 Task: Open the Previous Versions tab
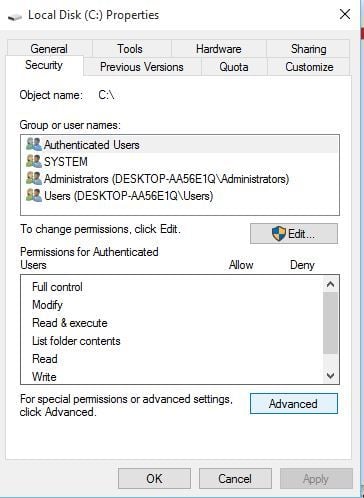[x=142, y=67]
